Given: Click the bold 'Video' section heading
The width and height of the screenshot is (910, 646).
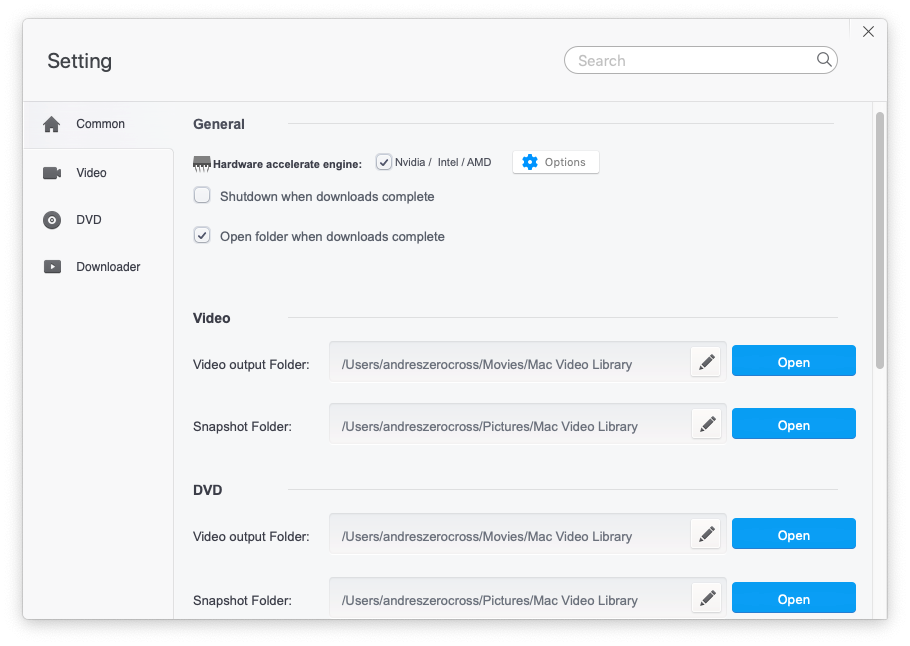Looking at the screenshot, I should click(x=212, y=318).
